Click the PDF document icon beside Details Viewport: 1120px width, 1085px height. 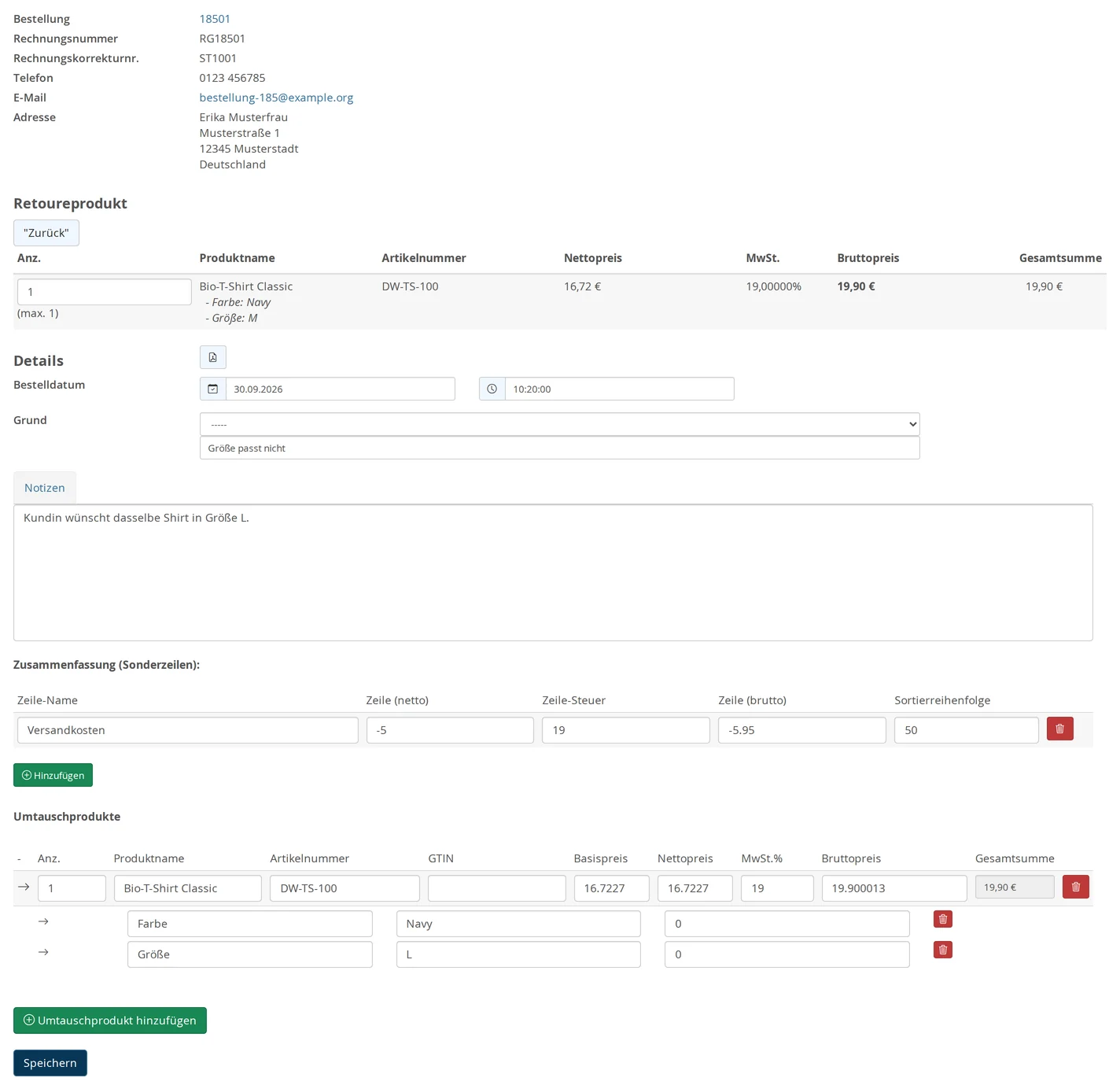212,357
